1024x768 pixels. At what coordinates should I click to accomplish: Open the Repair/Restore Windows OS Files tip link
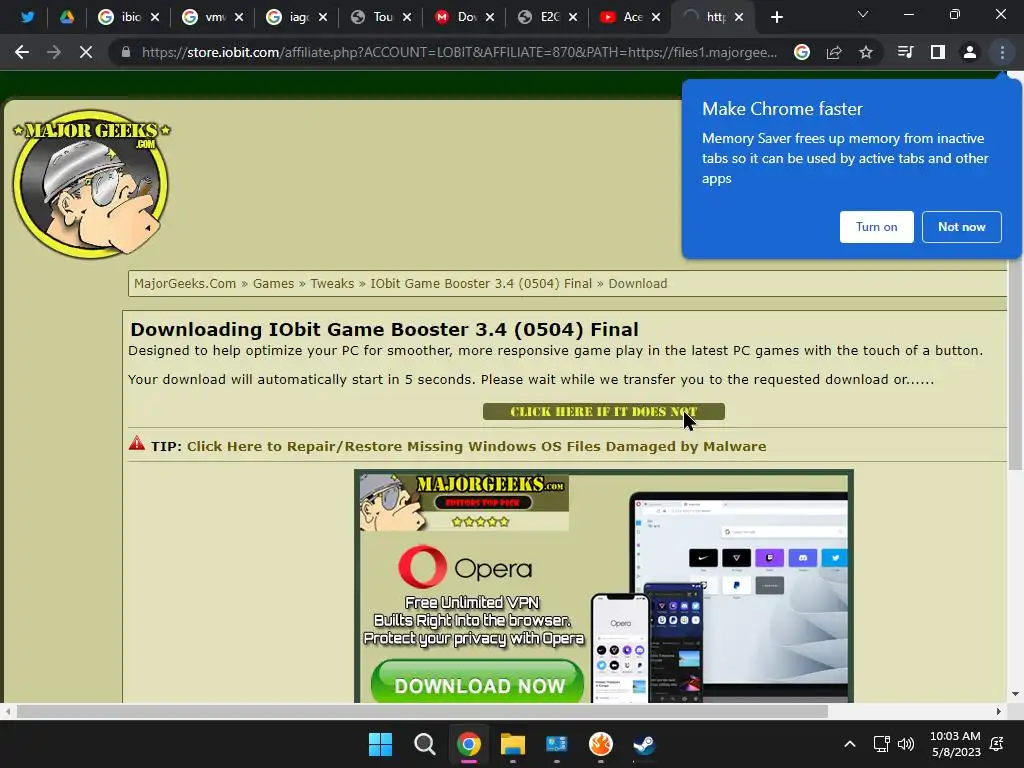476,447
